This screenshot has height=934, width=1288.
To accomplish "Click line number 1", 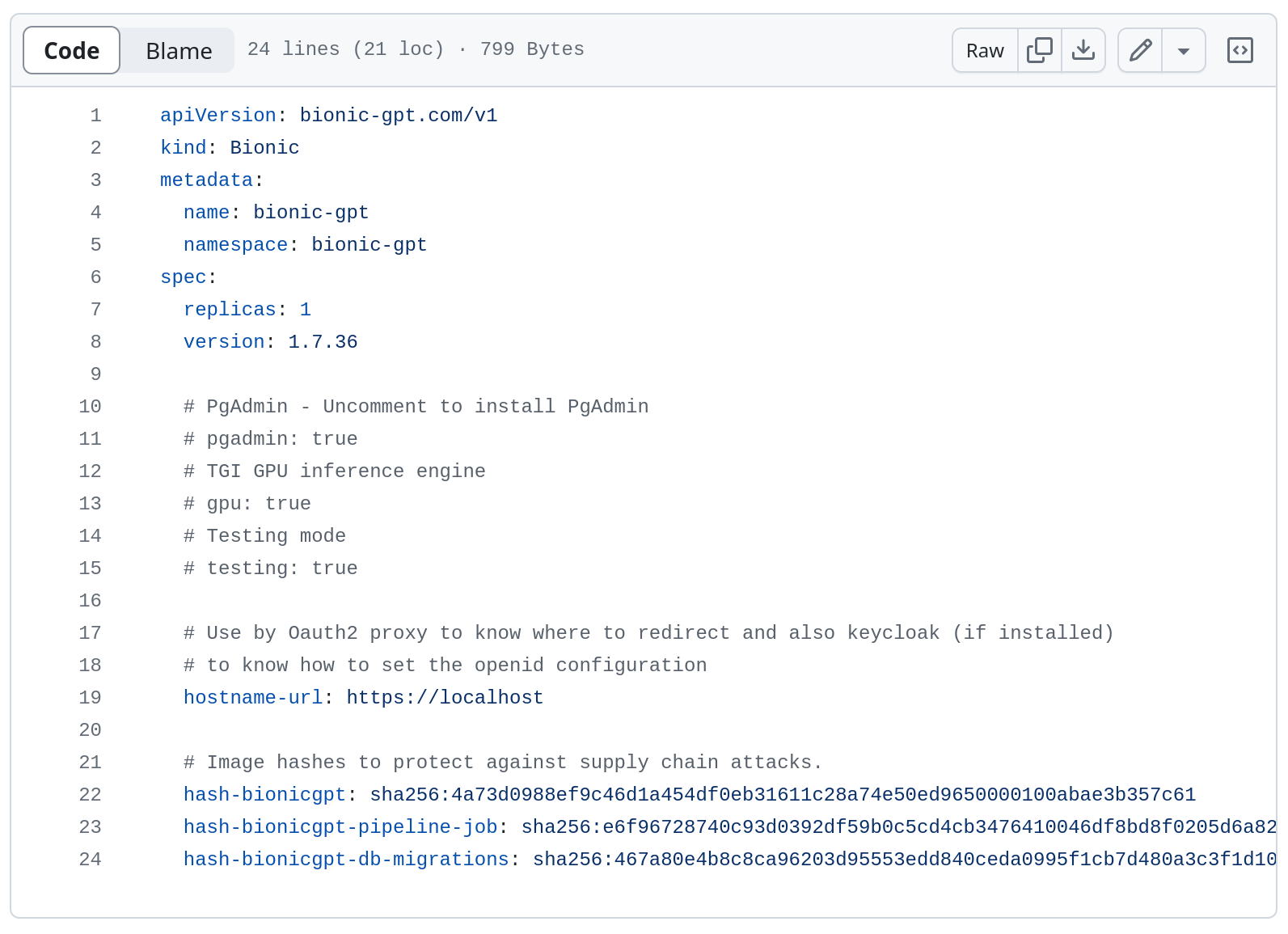I will pos(95,116).
